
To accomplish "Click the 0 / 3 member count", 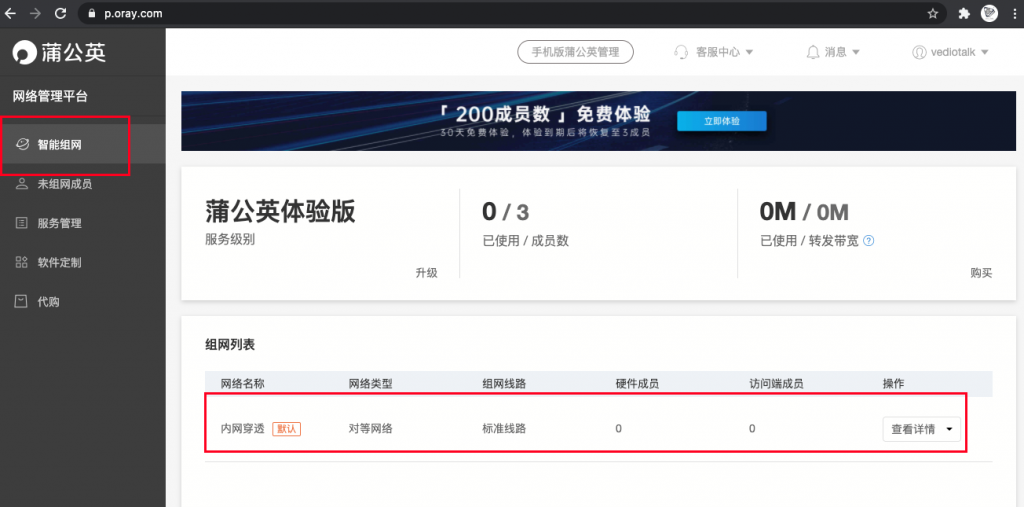I will [505, 212].
